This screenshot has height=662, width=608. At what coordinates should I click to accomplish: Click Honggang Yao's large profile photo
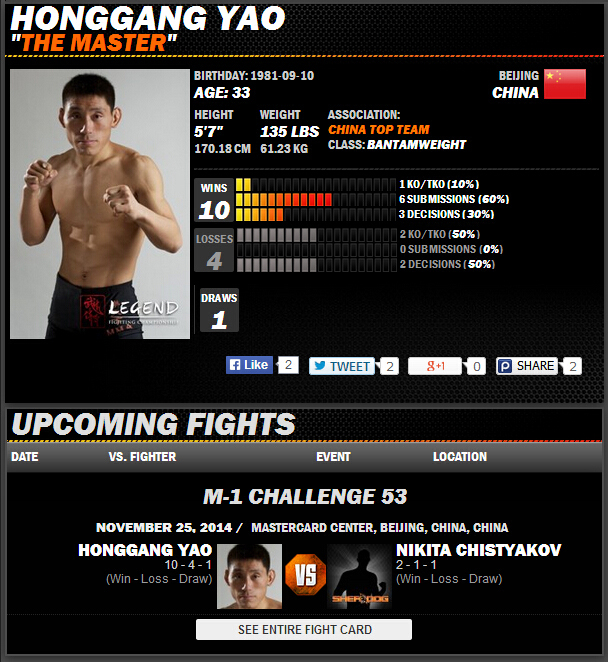tap(100, 204)
